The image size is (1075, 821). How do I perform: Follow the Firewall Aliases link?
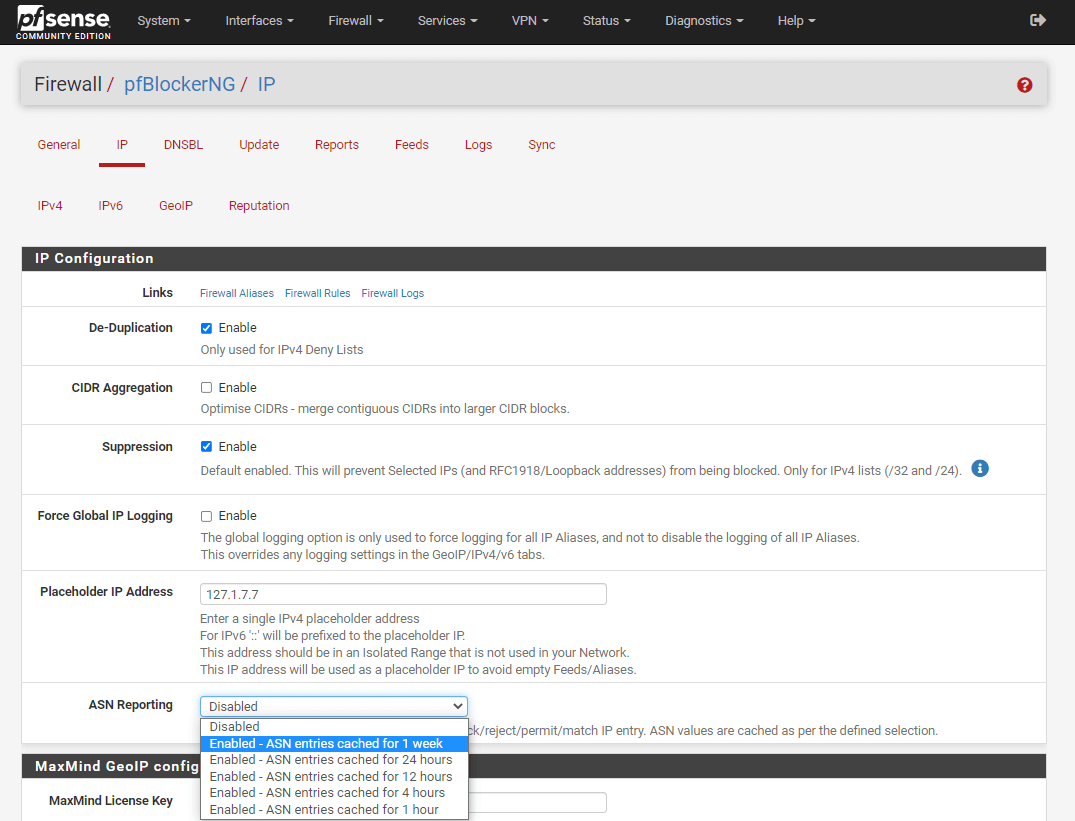[237, 294]
